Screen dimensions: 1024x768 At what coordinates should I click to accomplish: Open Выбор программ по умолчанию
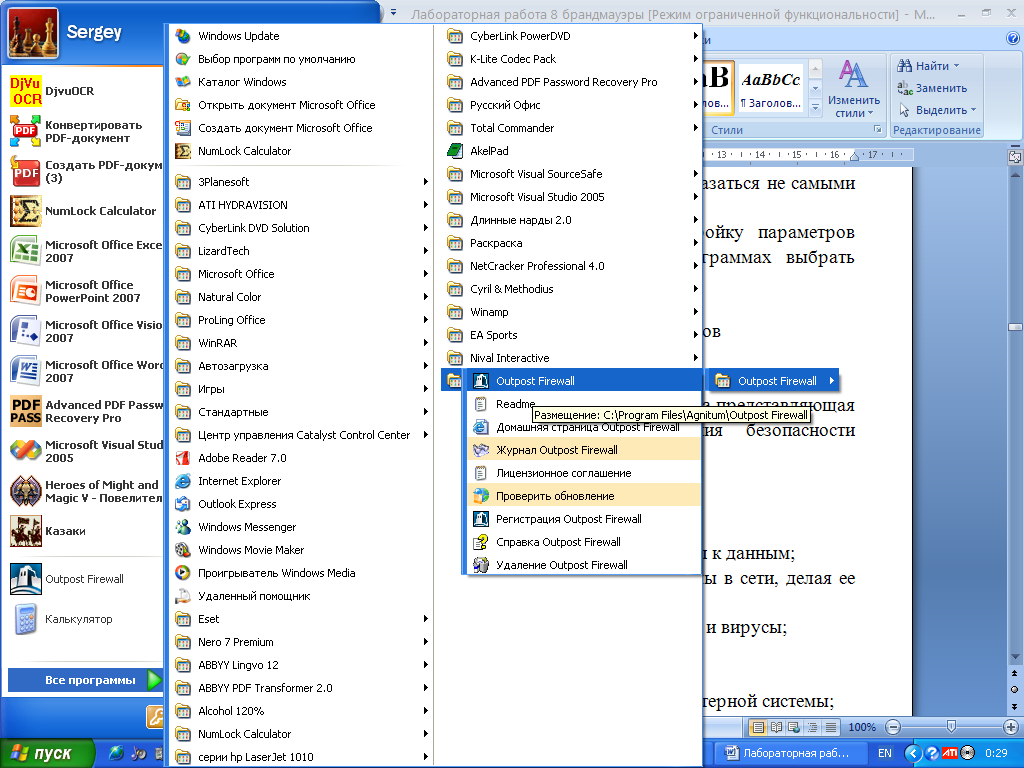(x=302, y=59)
